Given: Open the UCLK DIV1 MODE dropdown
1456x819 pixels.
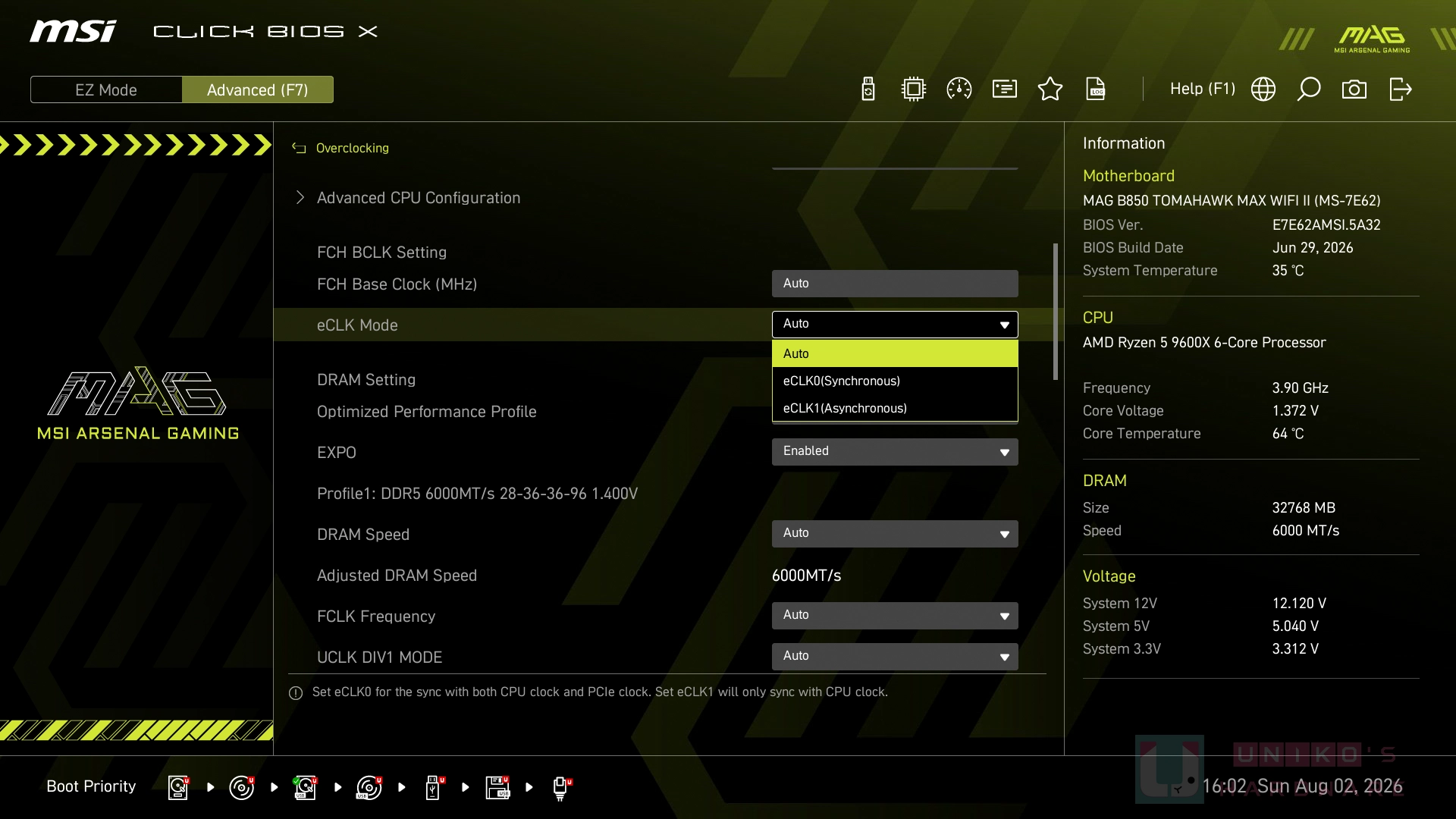Looking at the screenshot, I should click(x=895, y=657).
